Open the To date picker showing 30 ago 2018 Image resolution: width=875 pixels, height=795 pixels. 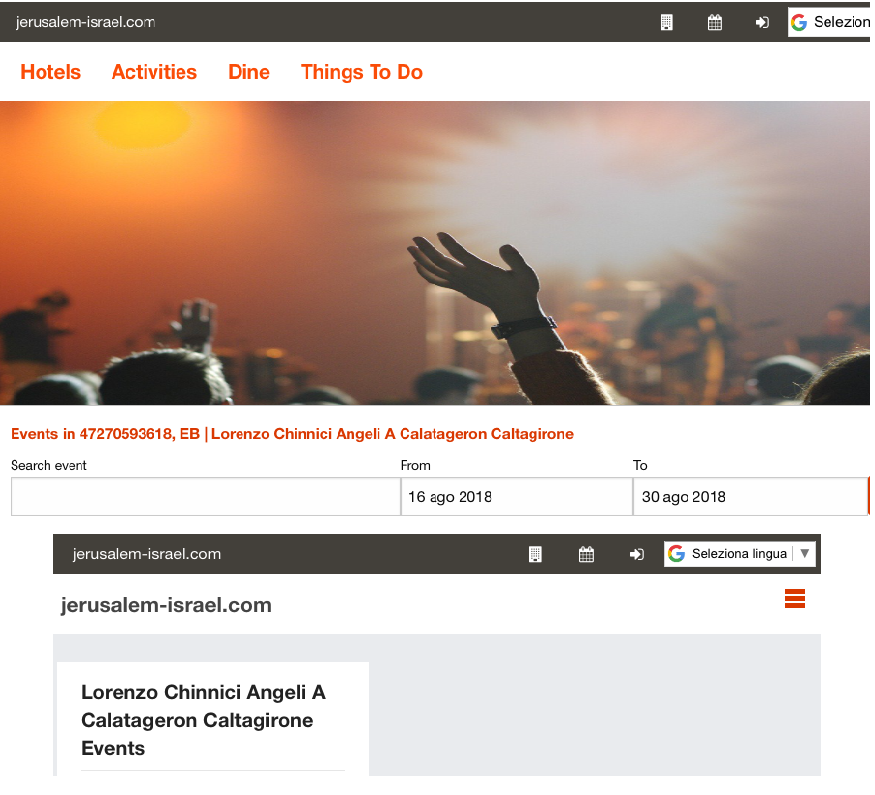pyautogui.click(x=751, y=497)
